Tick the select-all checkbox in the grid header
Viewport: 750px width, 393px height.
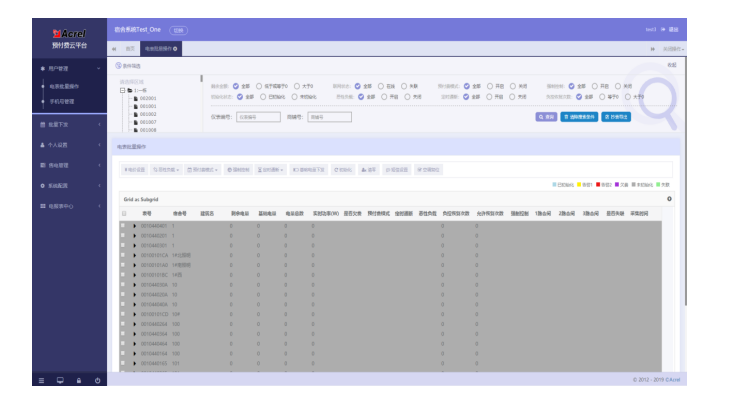(124, 213)
